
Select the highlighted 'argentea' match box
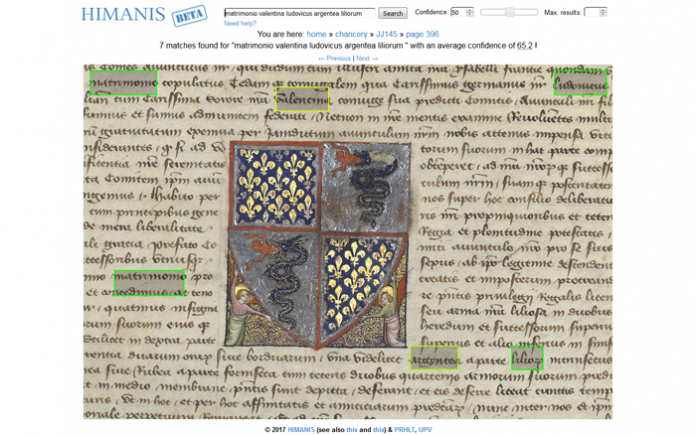[434, 358]
